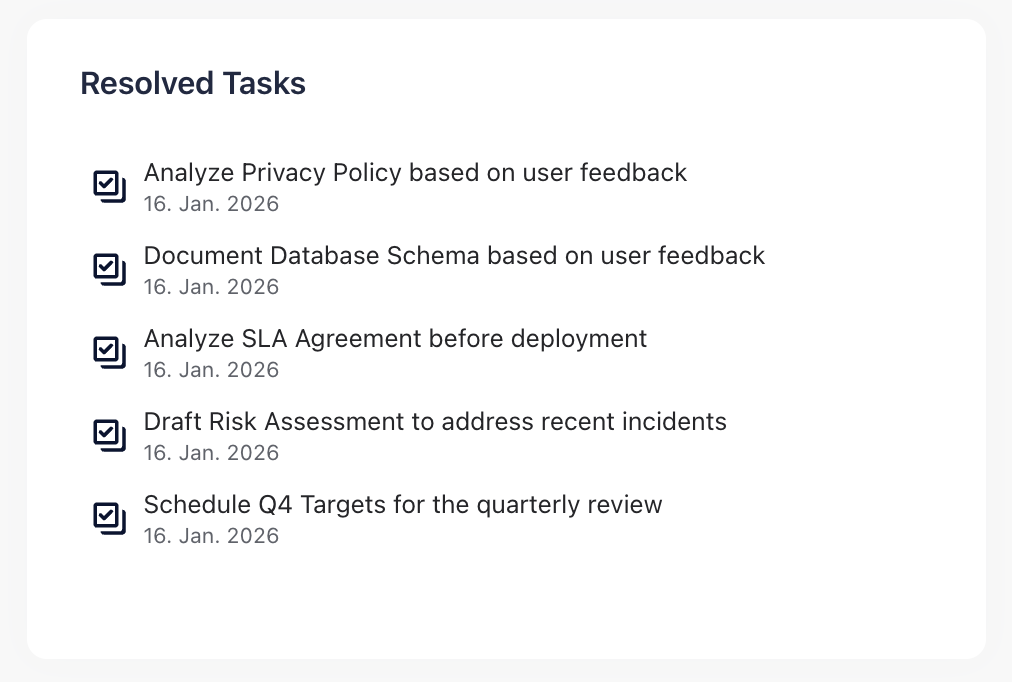
Task: Click the date under Document Database Schema
Action: 211,286
